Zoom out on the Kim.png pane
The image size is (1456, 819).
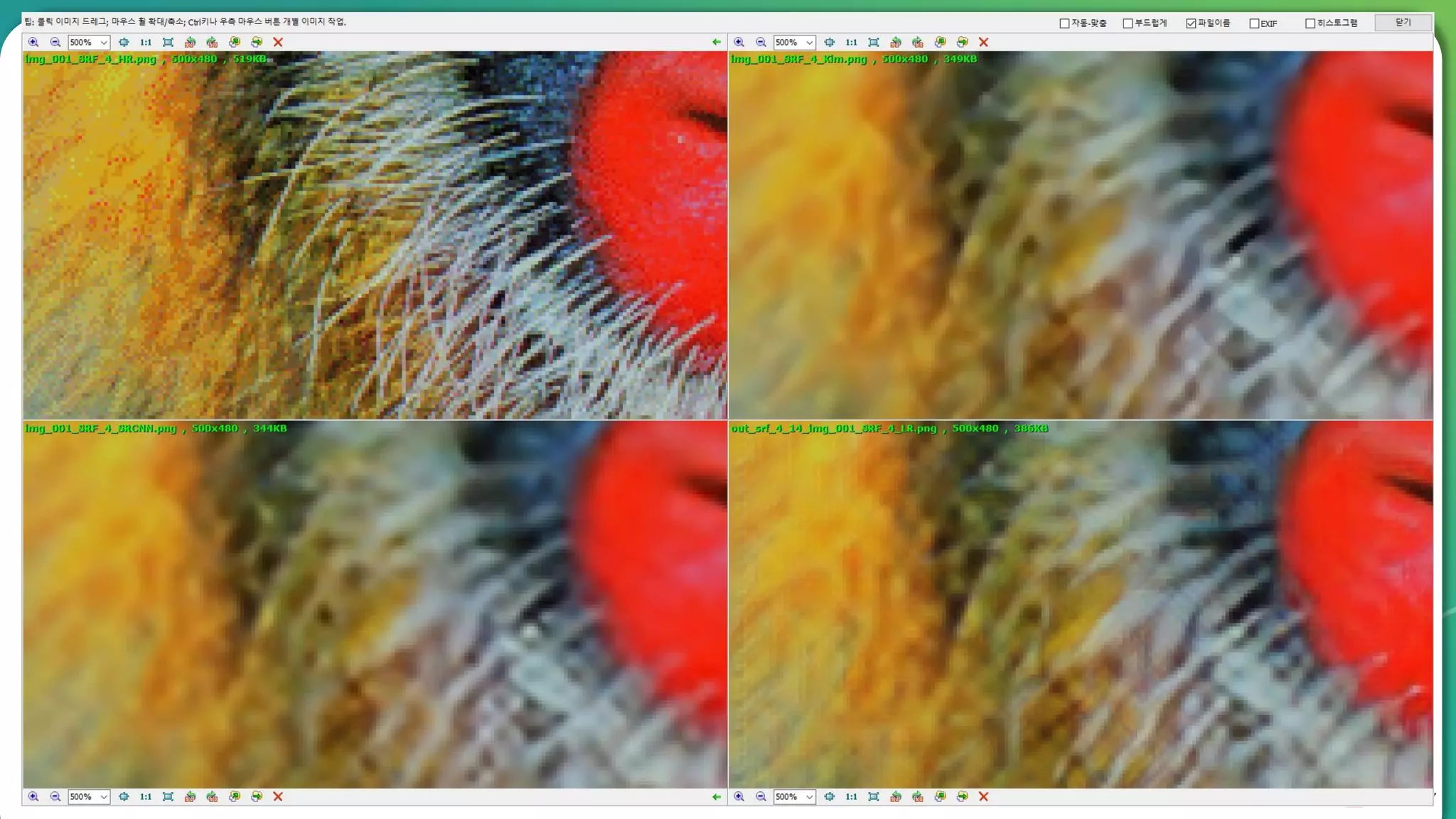(761, 43)
